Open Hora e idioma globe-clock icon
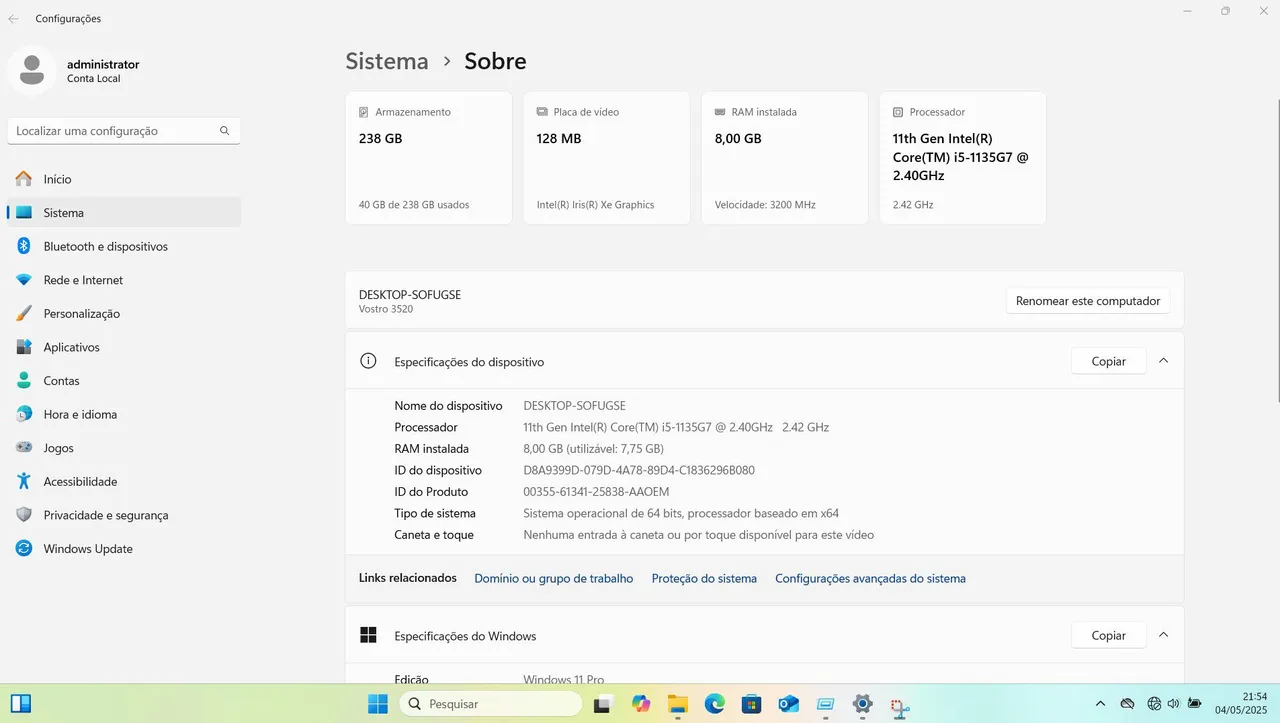This screenshot has width=1280, height=723. pos(24,414)
